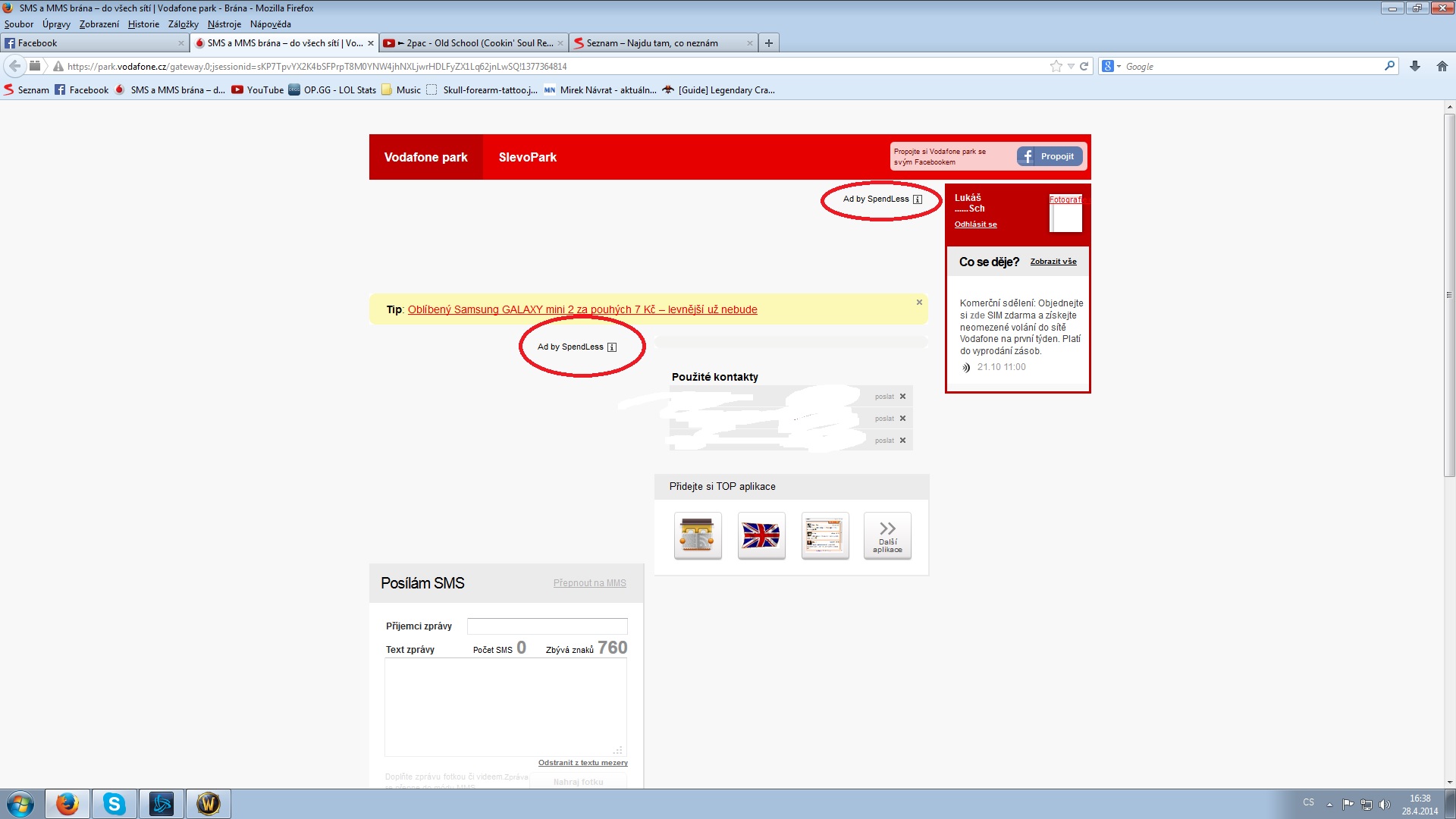Open the Google search engine dropdown

click(x=1112, y=66)
